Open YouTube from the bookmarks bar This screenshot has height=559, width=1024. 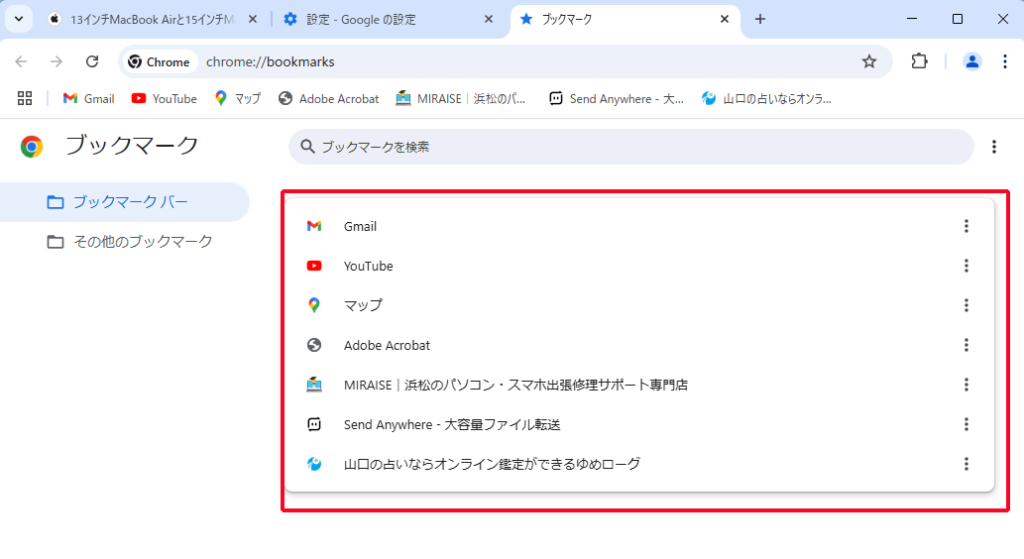(164, 99)
